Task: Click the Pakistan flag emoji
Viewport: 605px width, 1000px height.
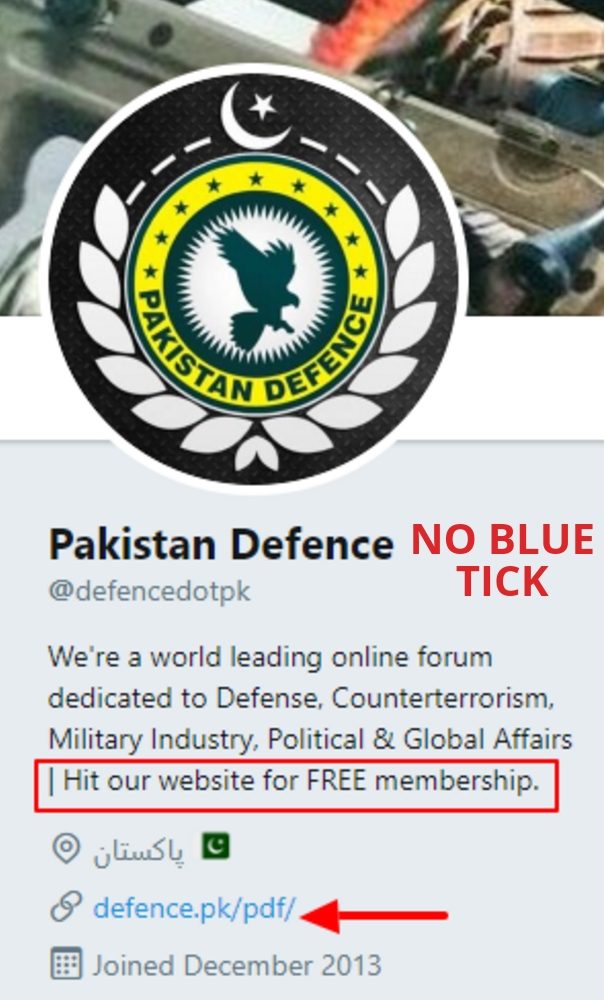Action: point(216,846)
